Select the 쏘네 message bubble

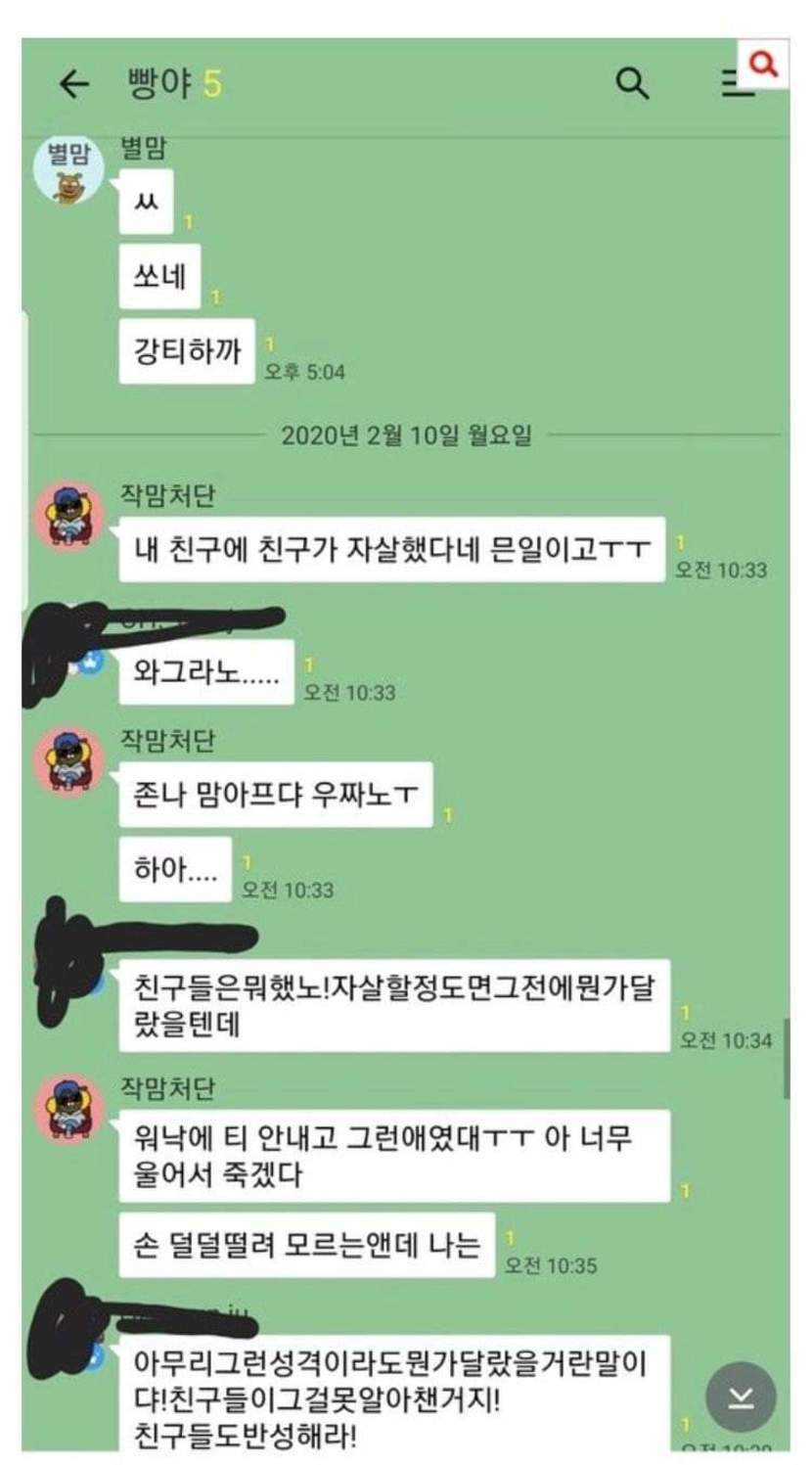(159, 276)
